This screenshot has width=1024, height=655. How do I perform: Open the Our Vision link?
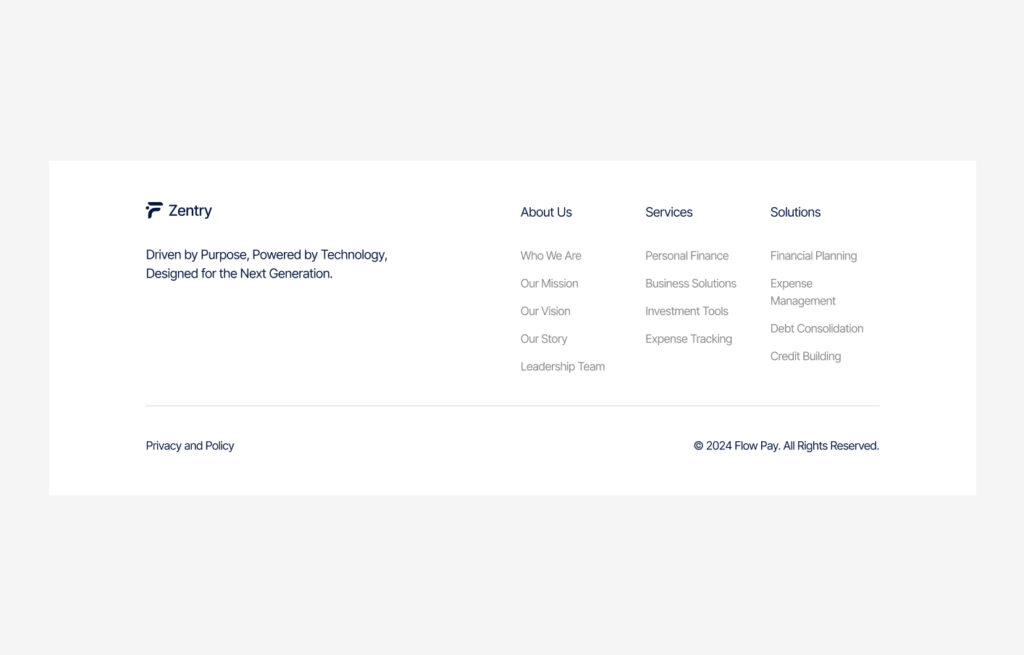(x=545, y=311)
